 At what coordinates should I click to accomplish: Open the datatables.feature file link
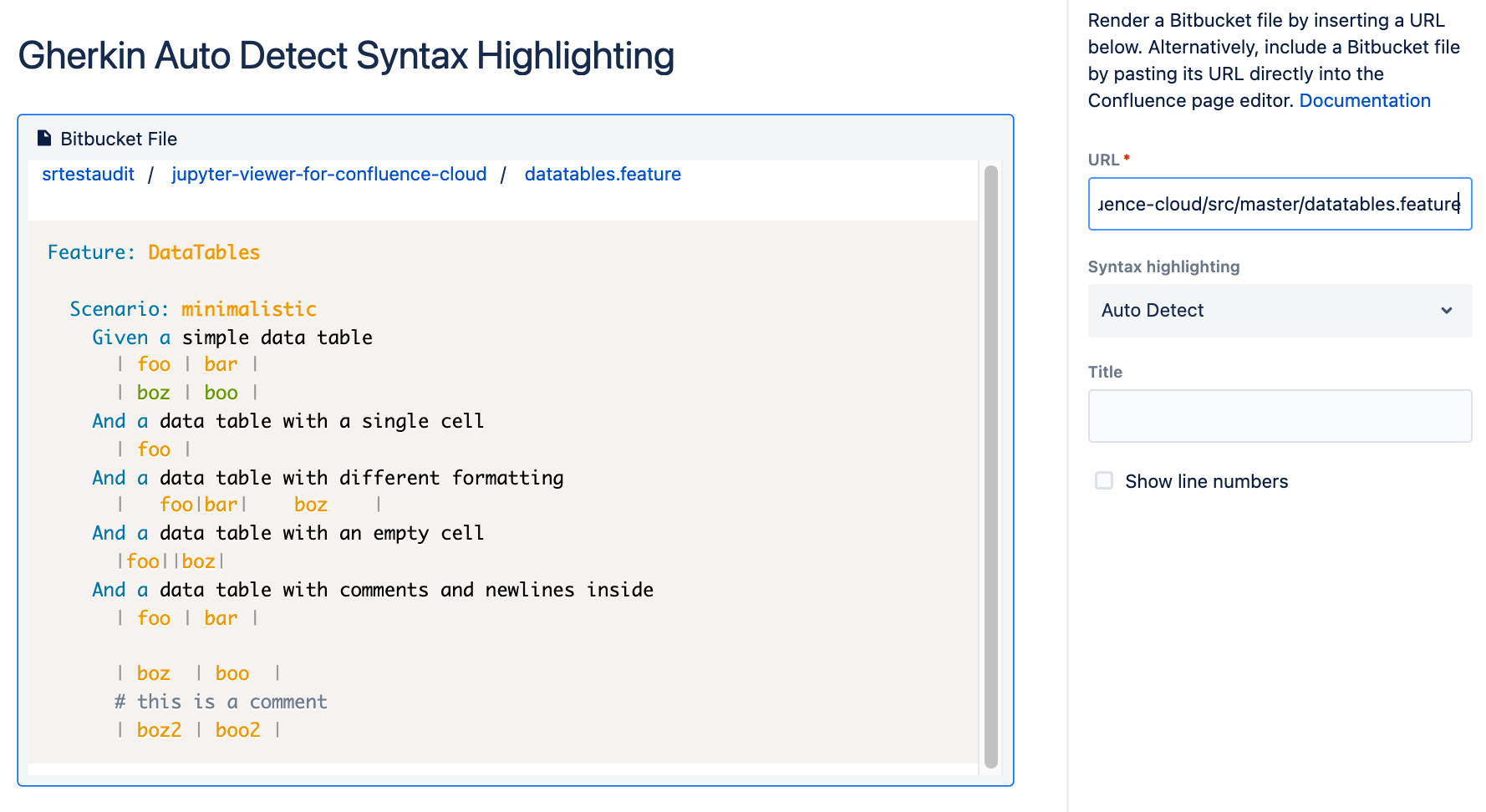coord(602,175)
